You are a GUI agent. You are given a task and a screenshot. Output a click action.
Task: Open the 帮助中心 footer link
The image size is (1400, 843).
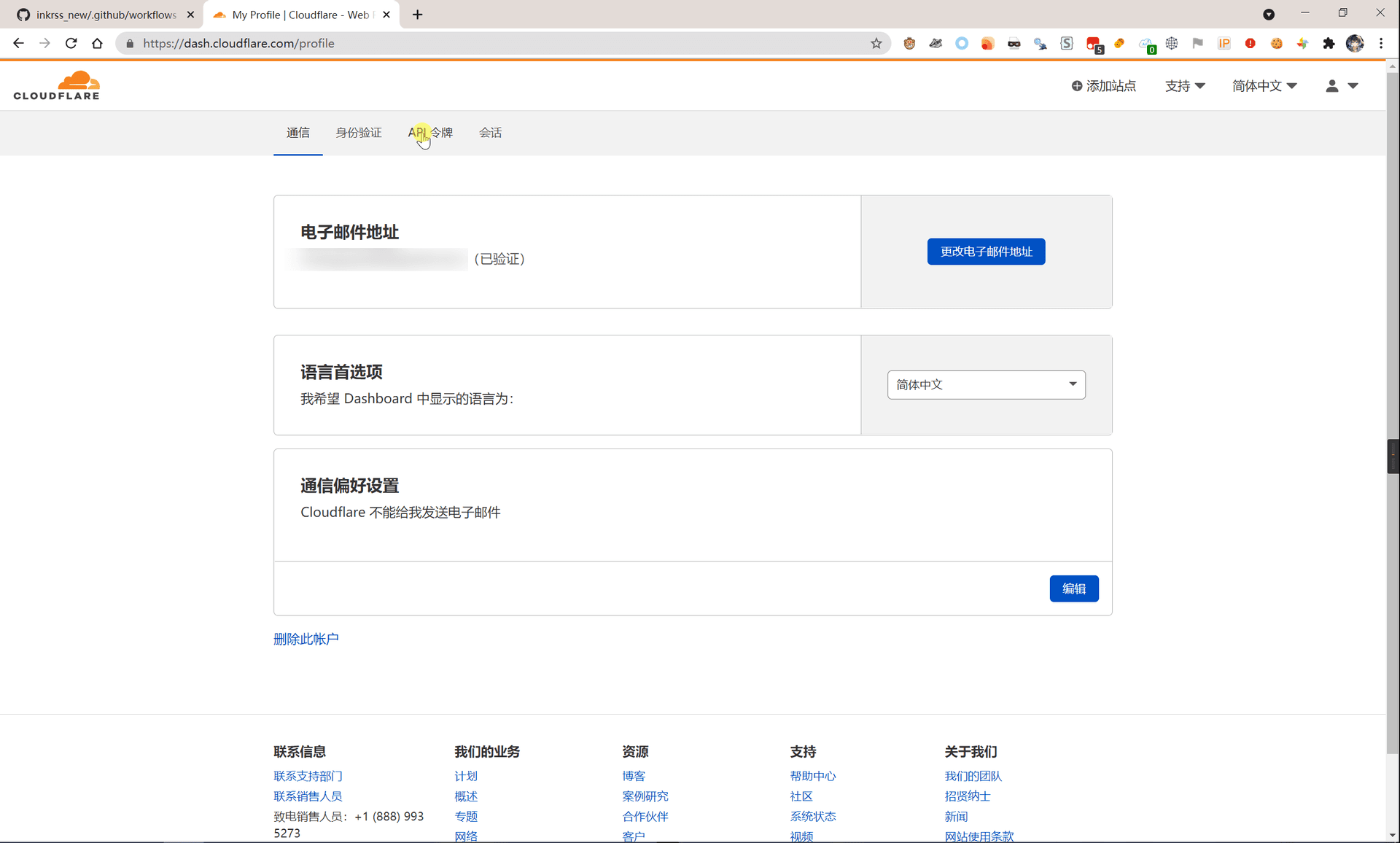click(x=813, y=776)
